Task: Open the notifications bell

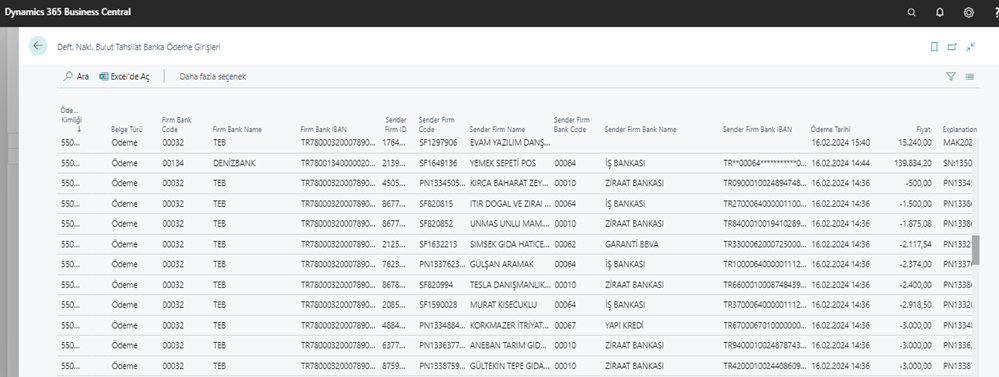Action: (940, 12)
